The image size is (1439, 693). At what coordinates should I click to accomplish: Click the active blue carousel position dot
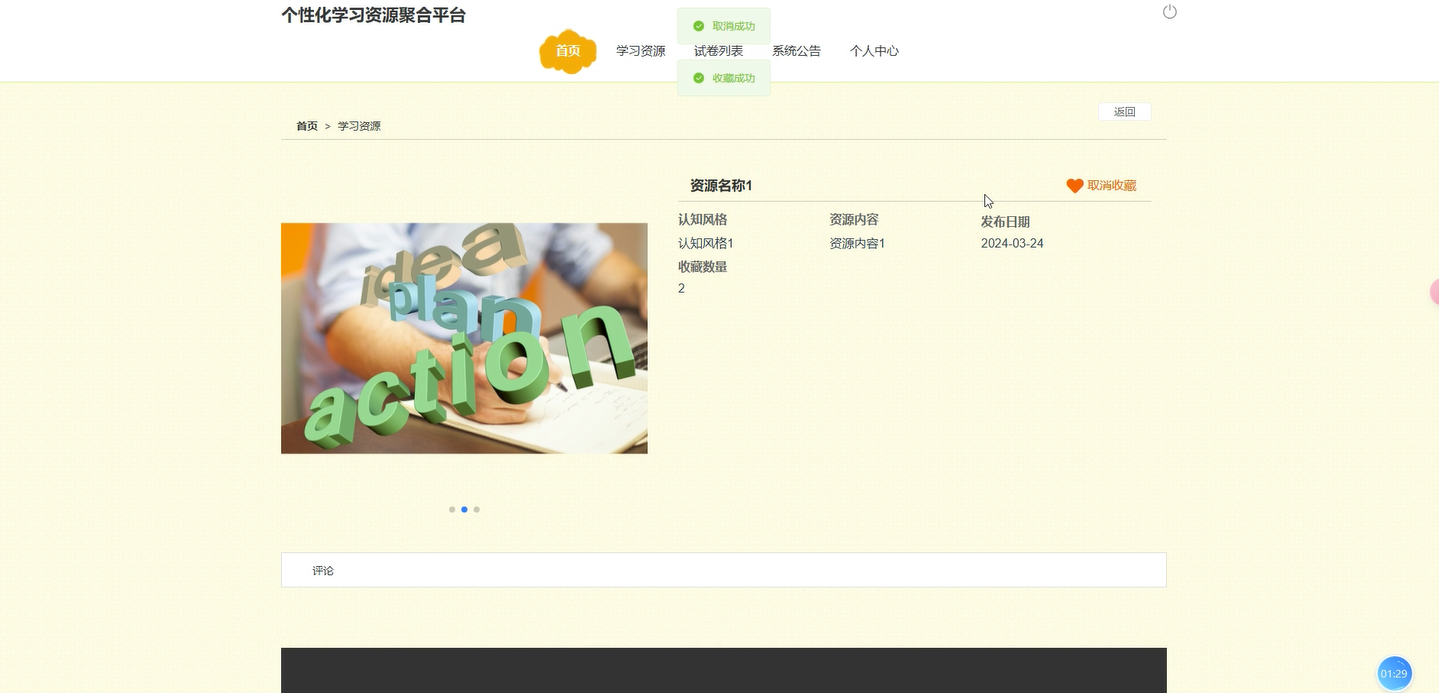pos(464,509)
